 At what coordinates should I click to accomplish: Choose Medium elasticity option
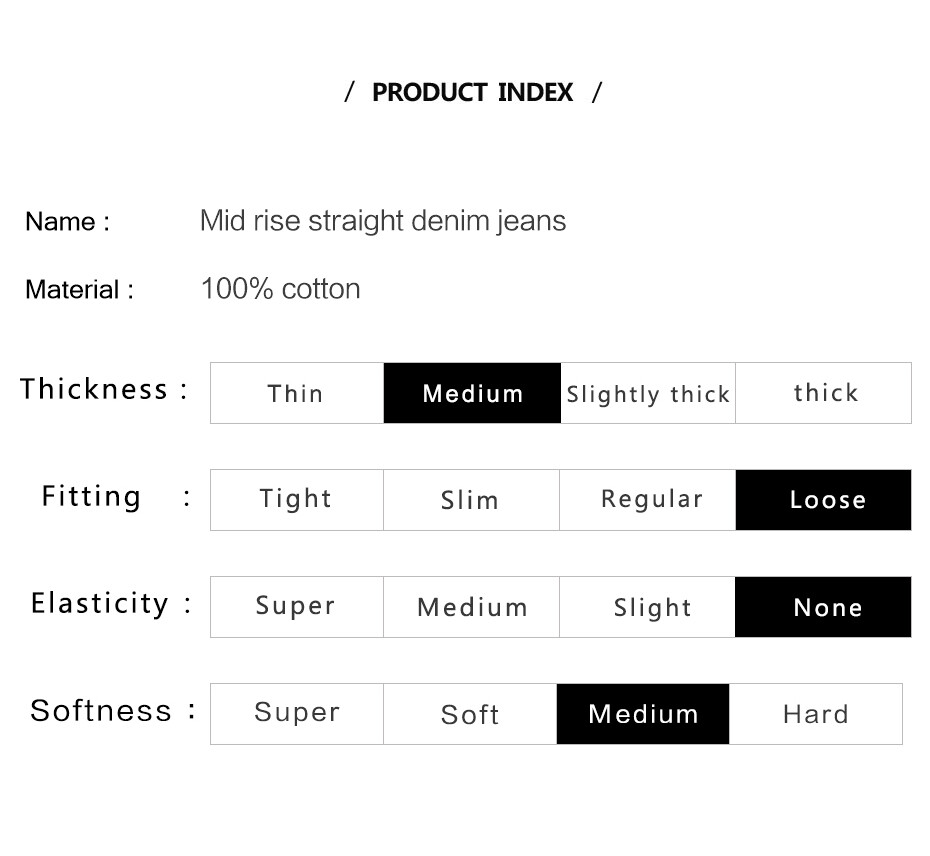(x=472, y=606)
